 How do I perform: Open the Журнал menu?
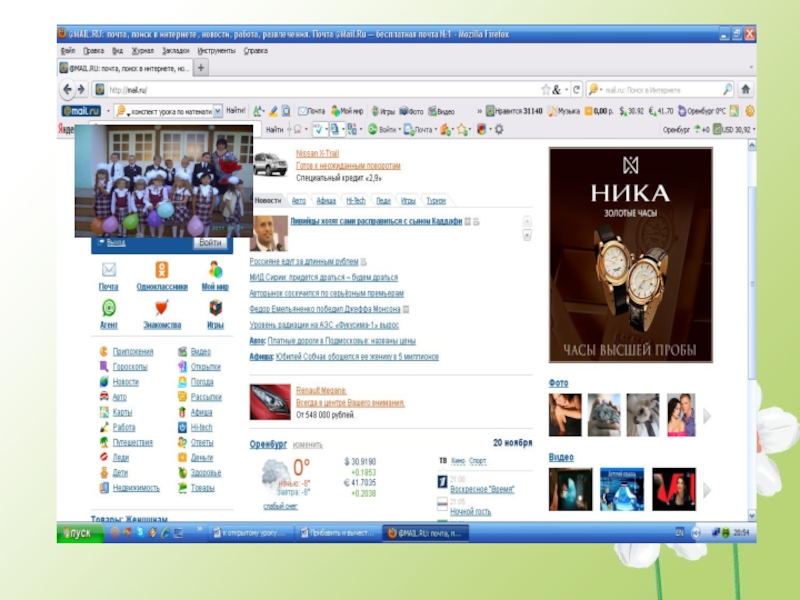point(142,51)
